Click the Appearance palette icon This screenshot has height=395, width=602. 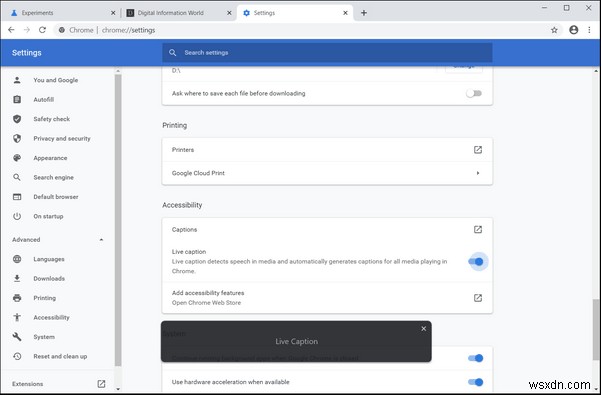click(x=17, y=158)
